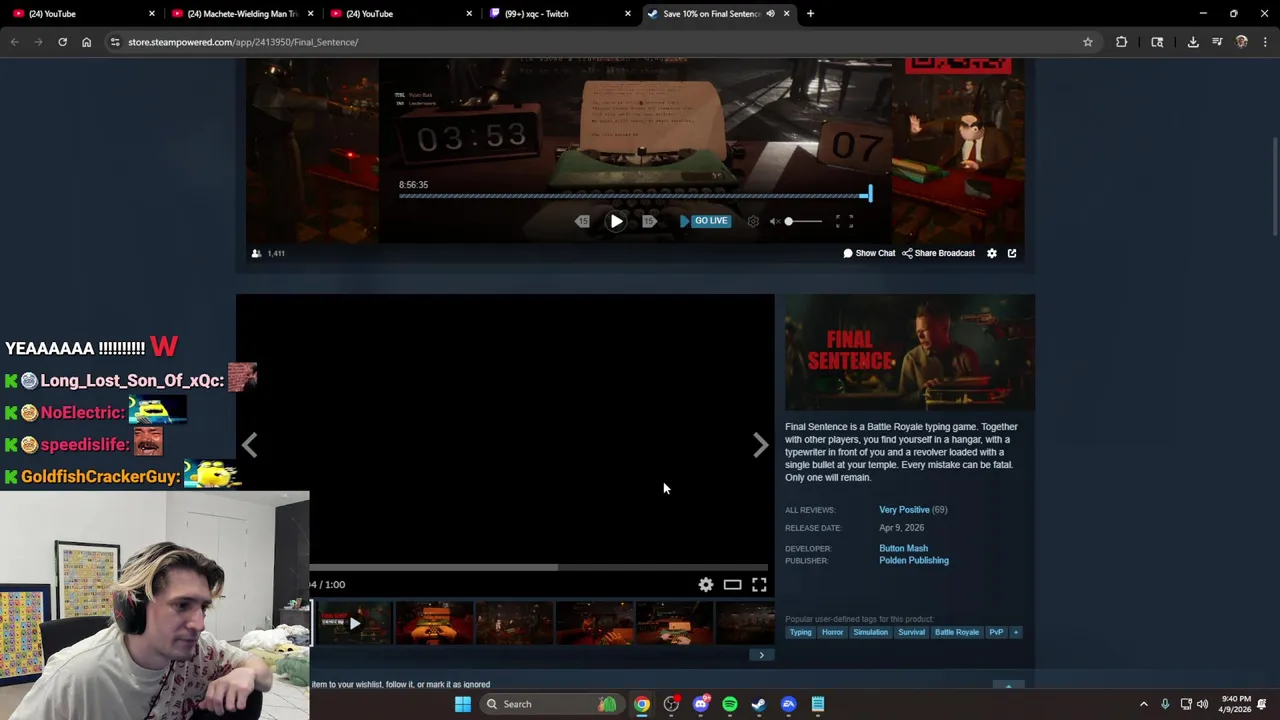Adjust the broadcast volume slider

tap(803, 221)
